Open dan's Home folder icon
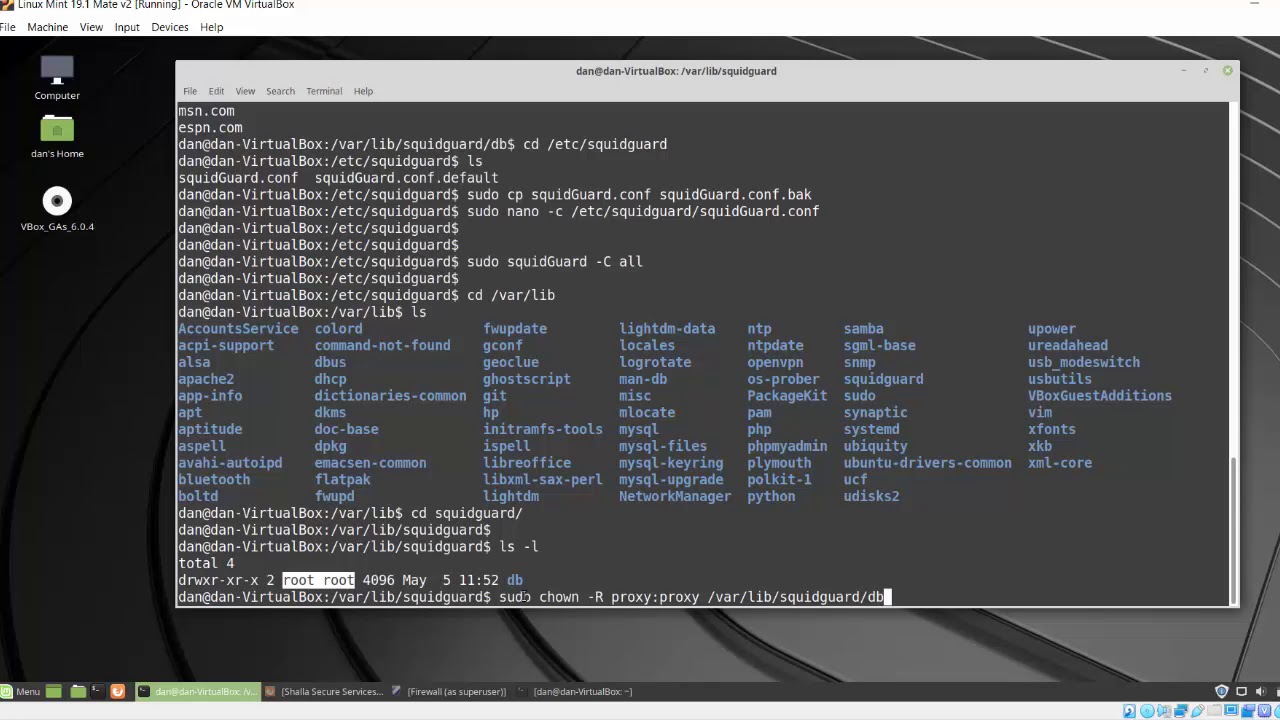Screen dimensions: 1280x720 pos(57,137)
